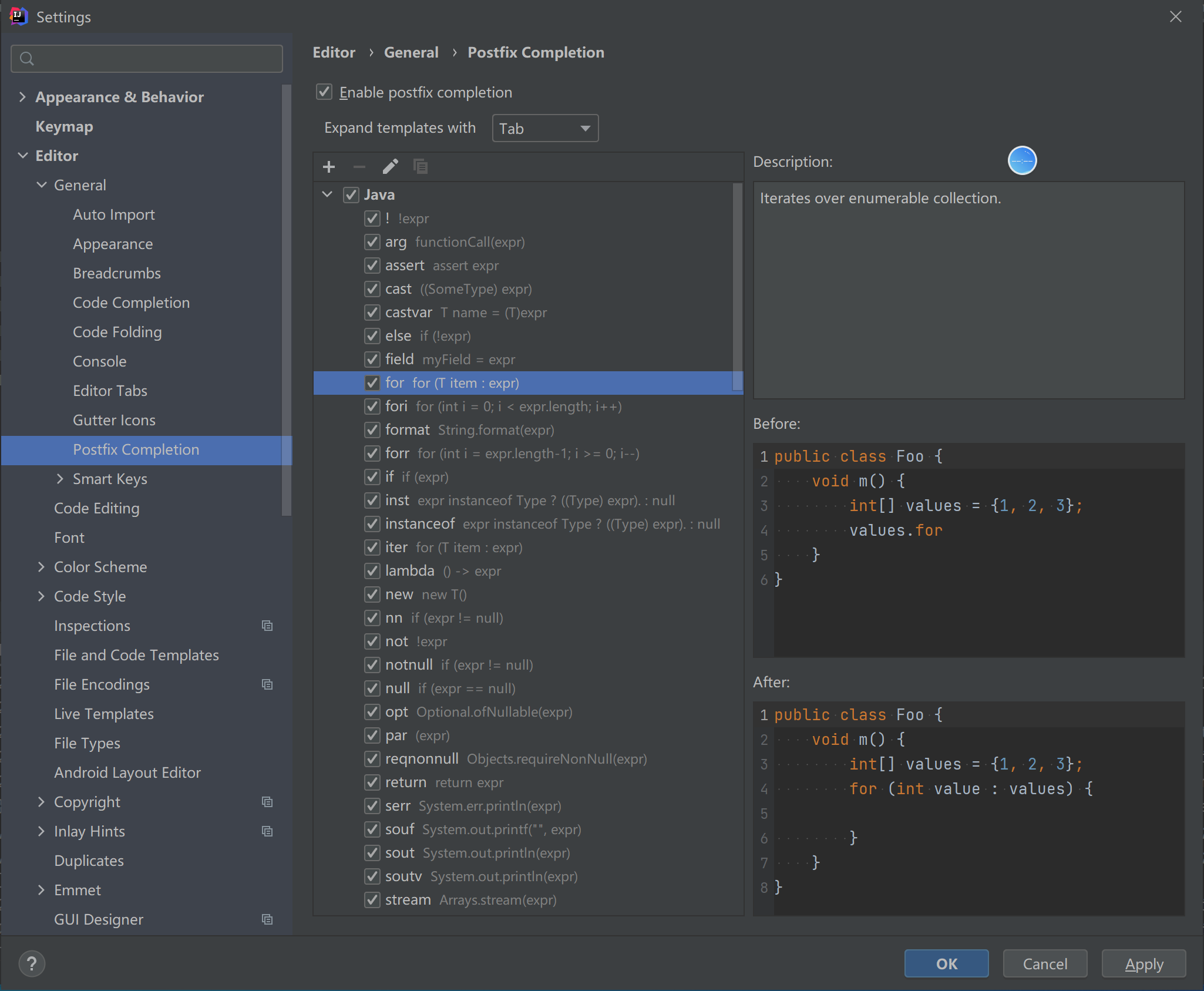Image resolution: width=1204 pixels, height=991 pixels.
Task: Open Font settings page
Action: coord(69,538)
